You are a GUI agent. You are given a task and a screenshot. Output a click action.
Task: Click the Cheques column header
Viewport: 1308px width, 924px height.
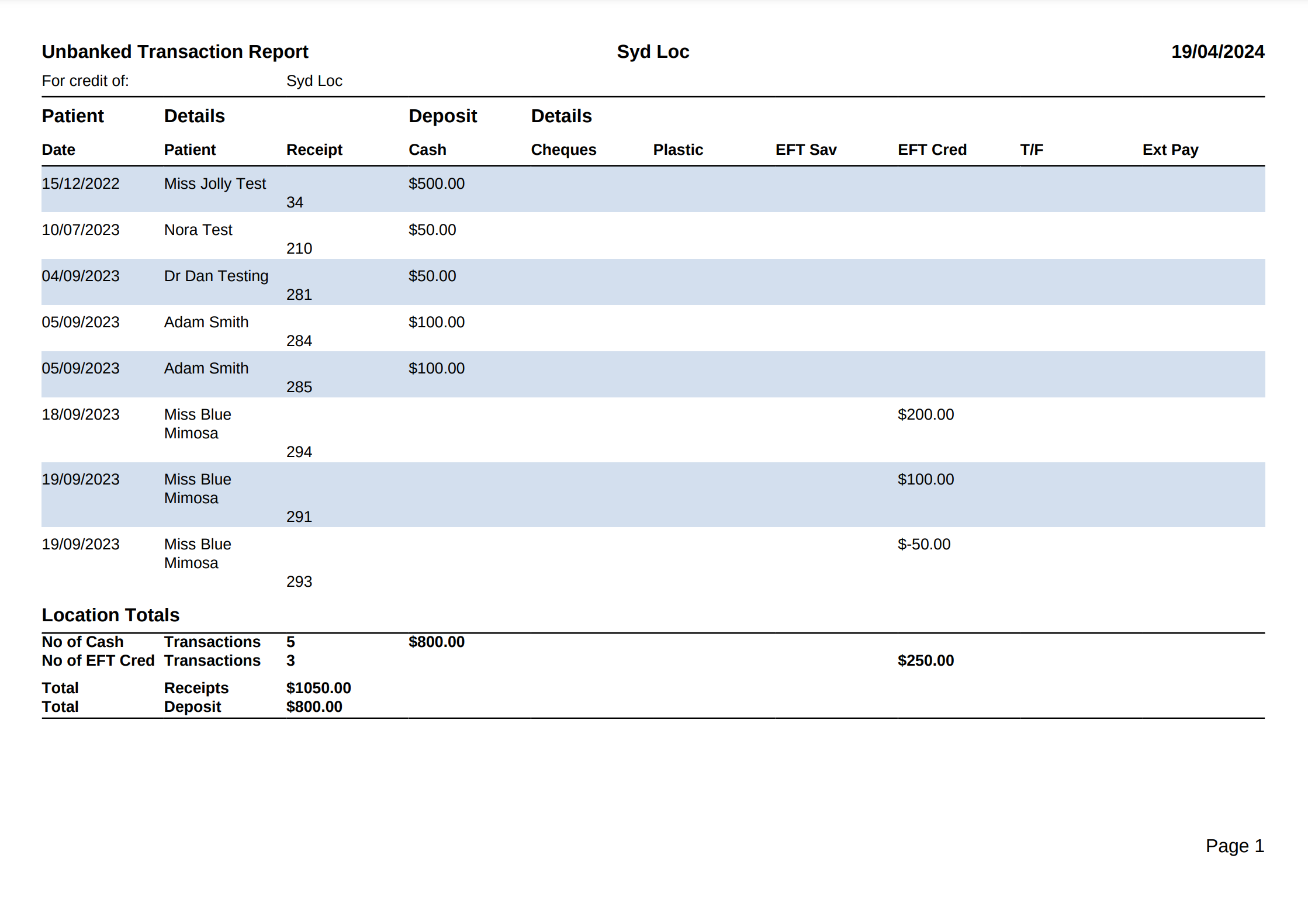coord(563,150)
